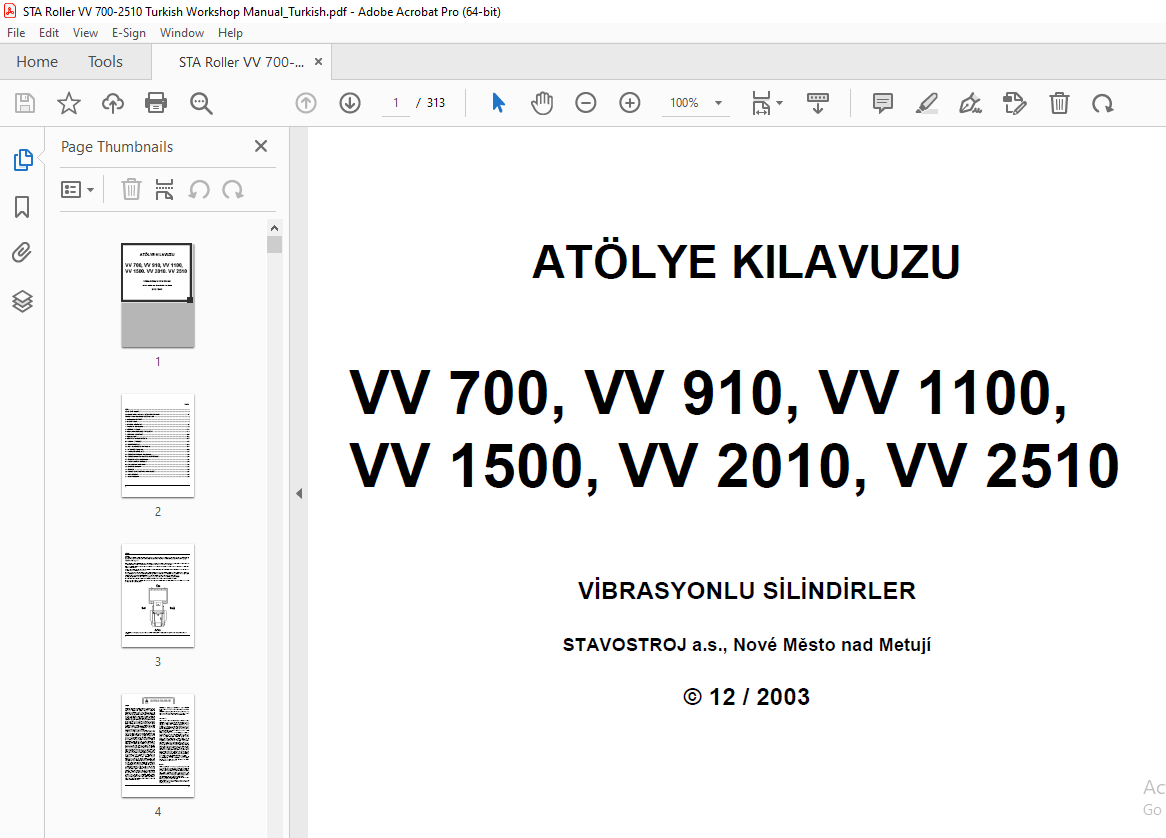The image size is (1166, 838).
Task: Click the ATÖLYE KILAVUZU title text
Action: pos(746,262)
